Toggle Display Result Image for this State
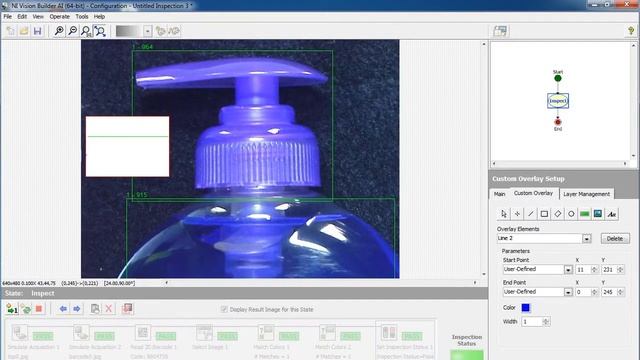 pos(224,309)
